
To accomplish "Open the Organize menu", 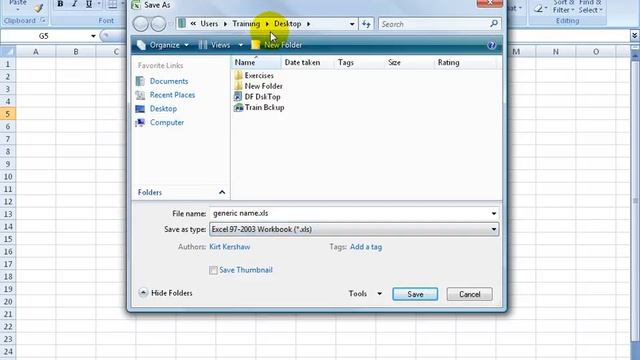I will (163, 45).
